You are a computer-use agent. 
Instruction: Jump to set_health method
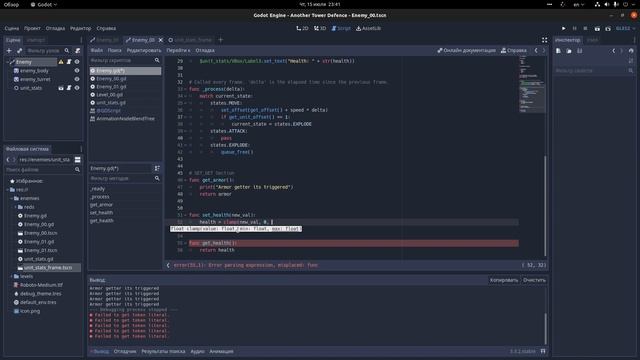pyautogui.click(x=101, y=213)
